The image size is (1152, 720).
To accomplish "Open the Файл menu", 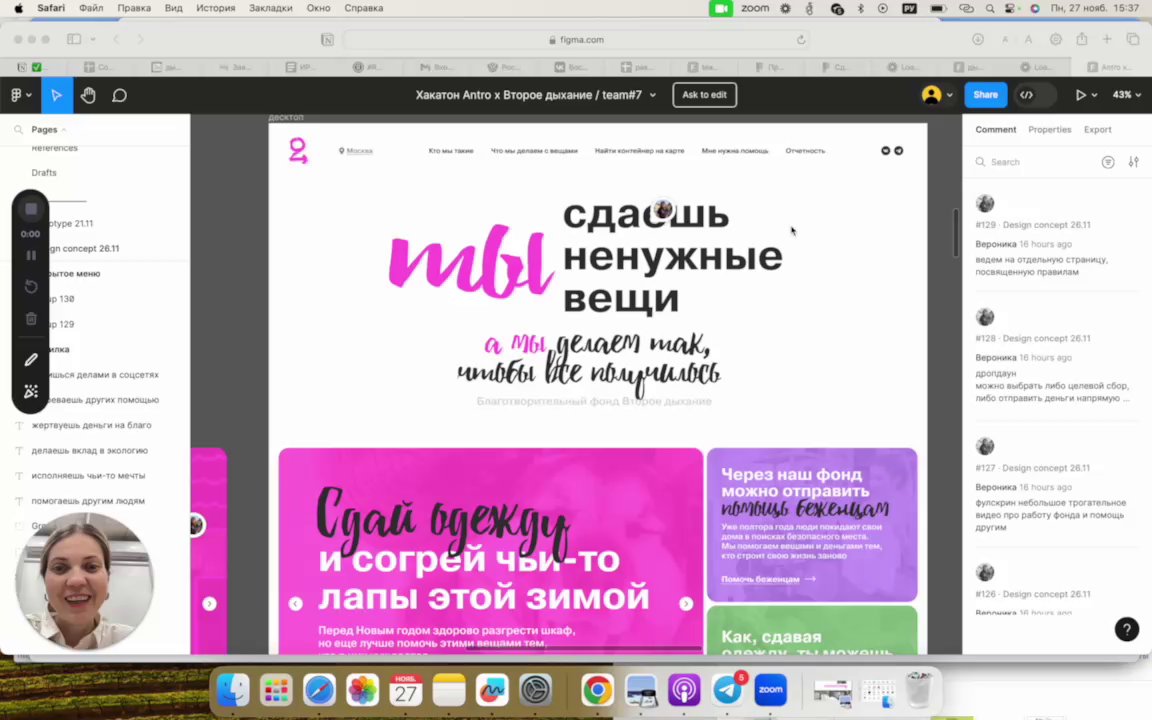I will tap(91, 8).
